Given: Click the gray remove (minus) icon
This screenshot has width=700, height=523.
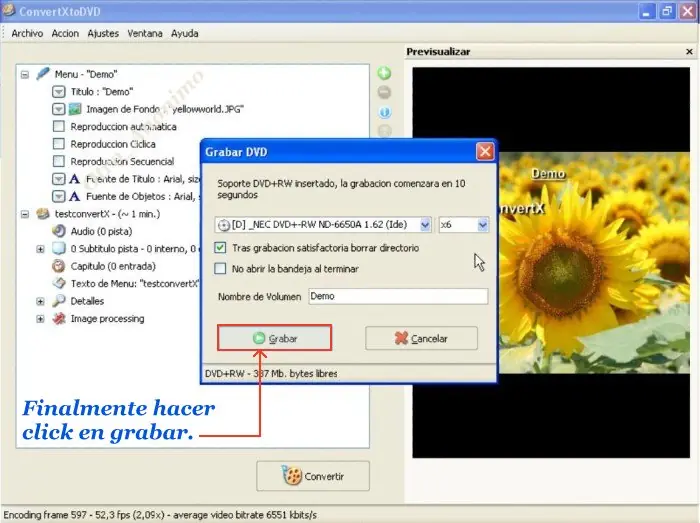Looking at the screenshot, I should (x=385, y=93).
